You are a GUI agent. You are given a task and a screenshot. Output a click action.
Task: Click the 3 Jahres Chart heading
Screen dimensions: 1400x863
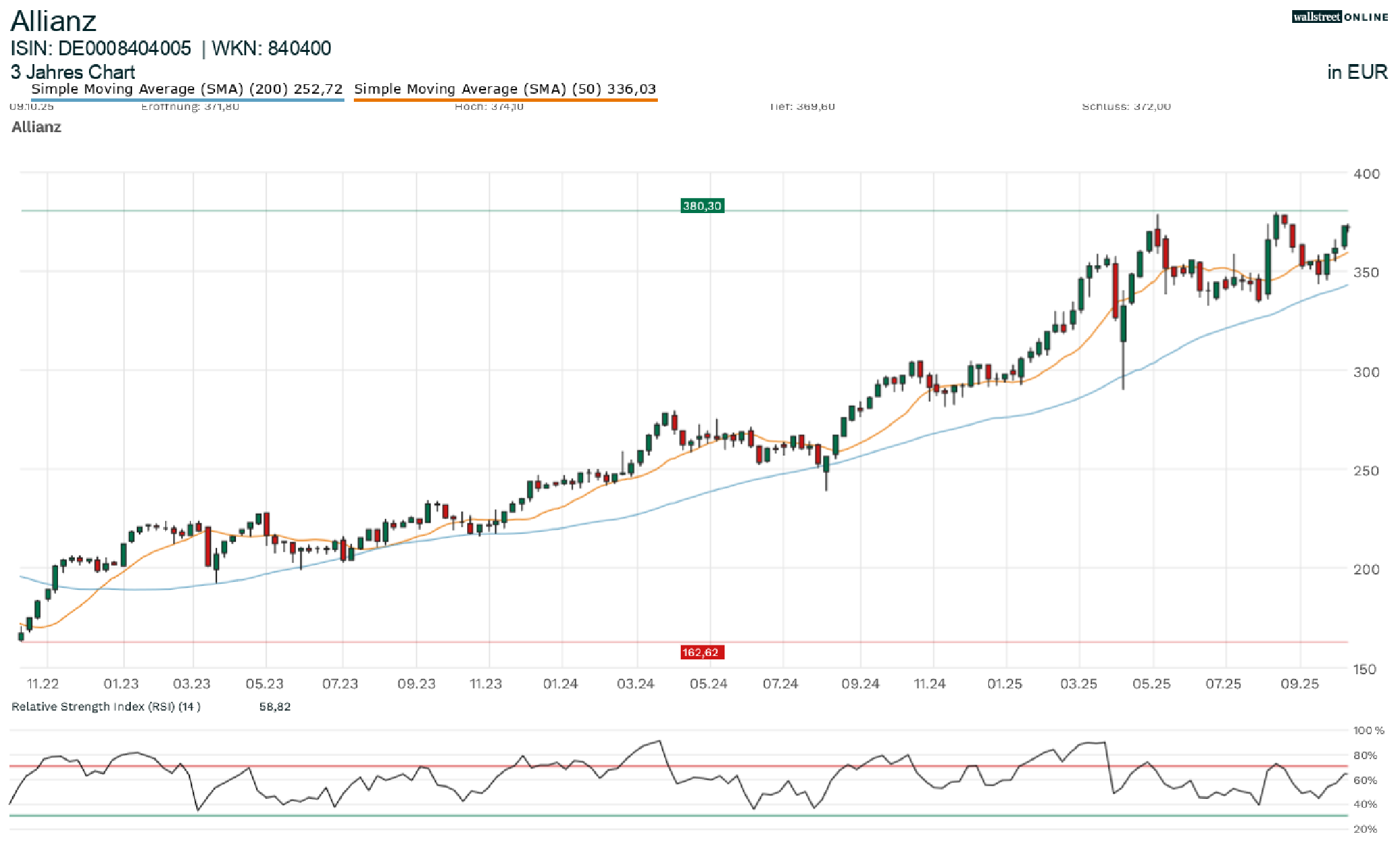click(x=73, y=71)
